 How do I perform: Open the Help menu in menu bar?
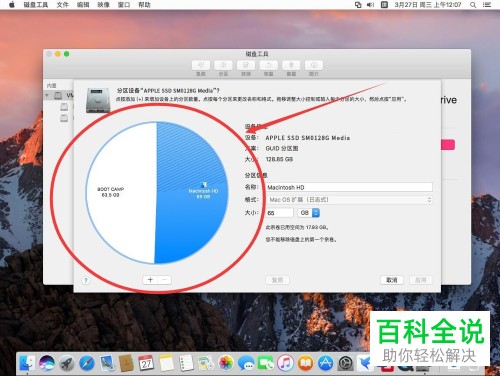pos(144,5)
